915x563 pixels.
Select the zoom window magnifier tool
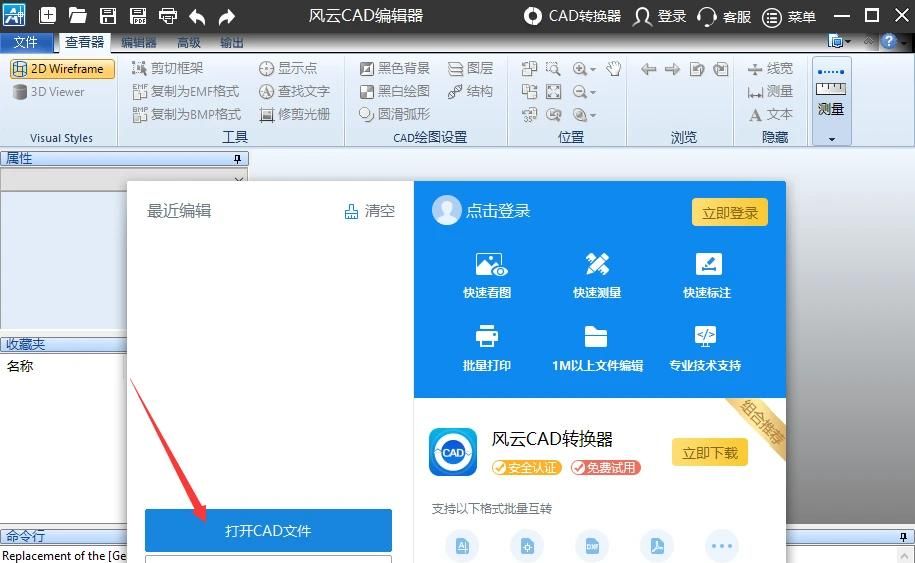click(x=553, y=69)
